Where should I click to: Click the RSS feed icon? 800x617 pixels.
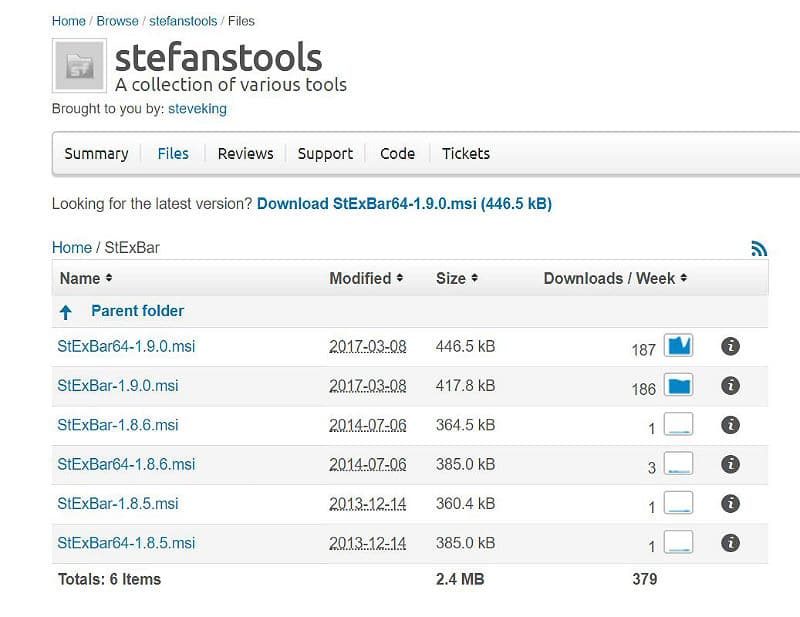(x=759, y=249)
